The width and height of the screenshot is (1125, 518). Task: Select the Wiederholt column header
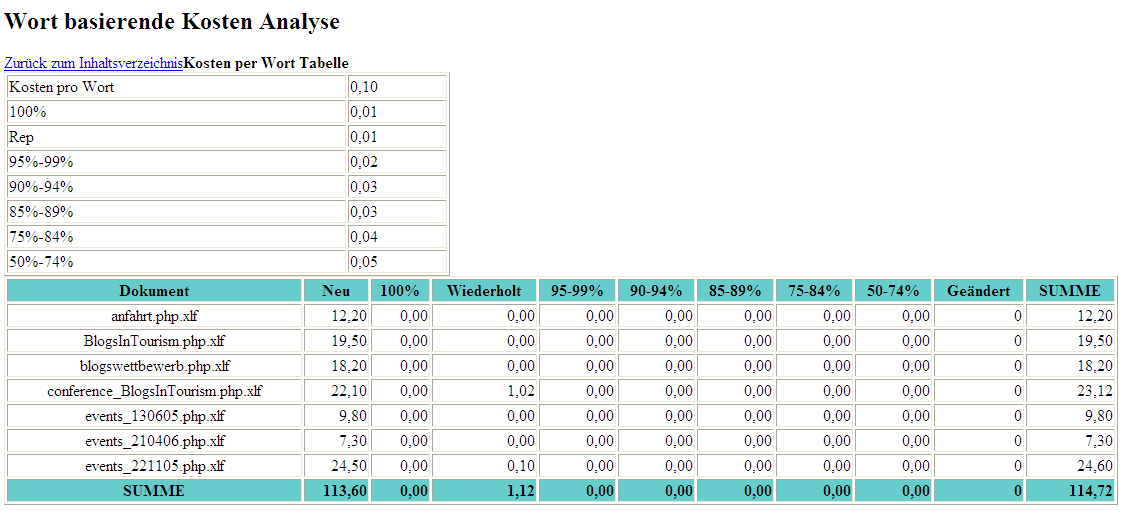484,291
